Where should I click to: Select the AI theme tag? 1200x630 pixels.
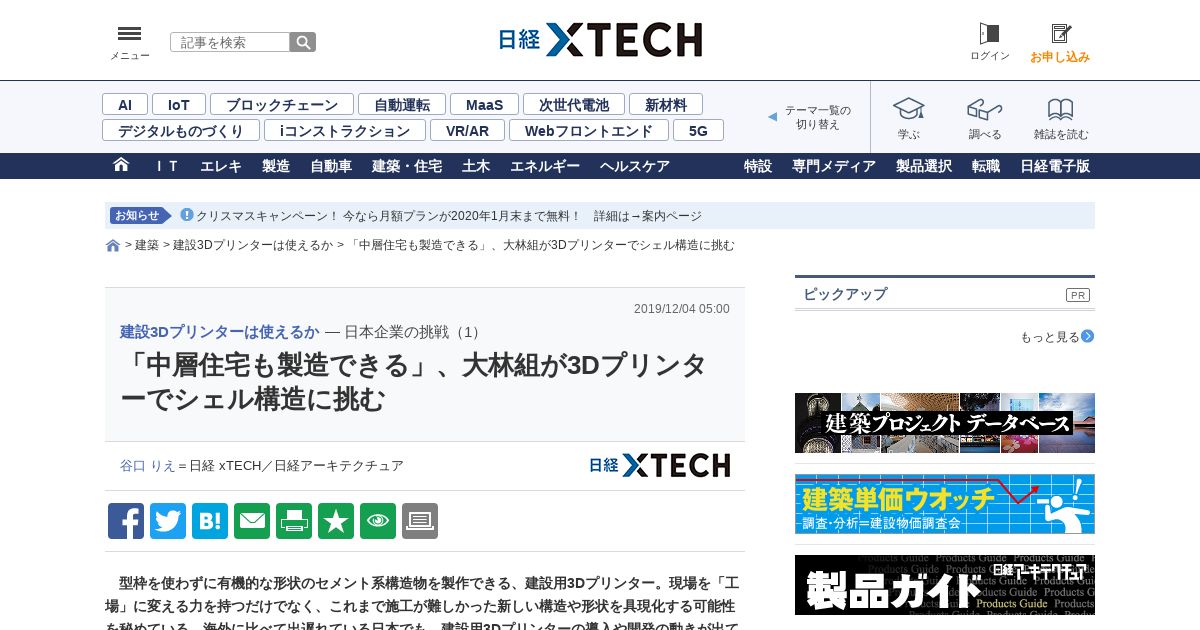click(125, 104)
